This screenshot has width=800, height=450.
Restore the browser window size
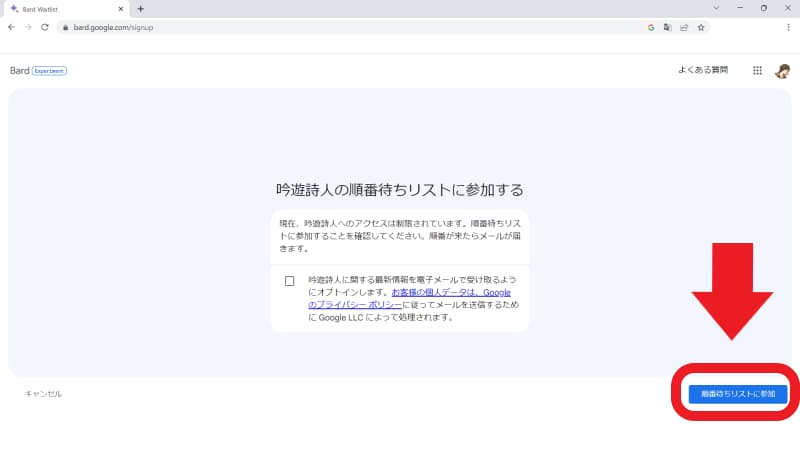(764, 8)
